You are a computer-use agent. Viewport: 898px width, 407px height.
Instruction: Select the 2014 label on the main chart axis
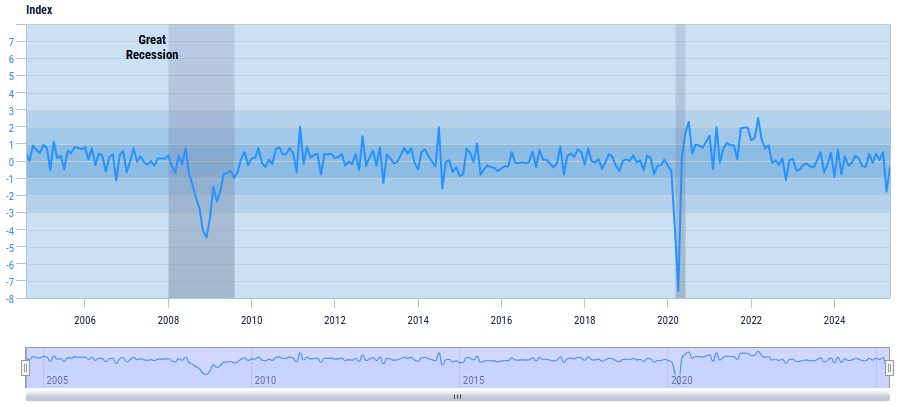point(418,319)
